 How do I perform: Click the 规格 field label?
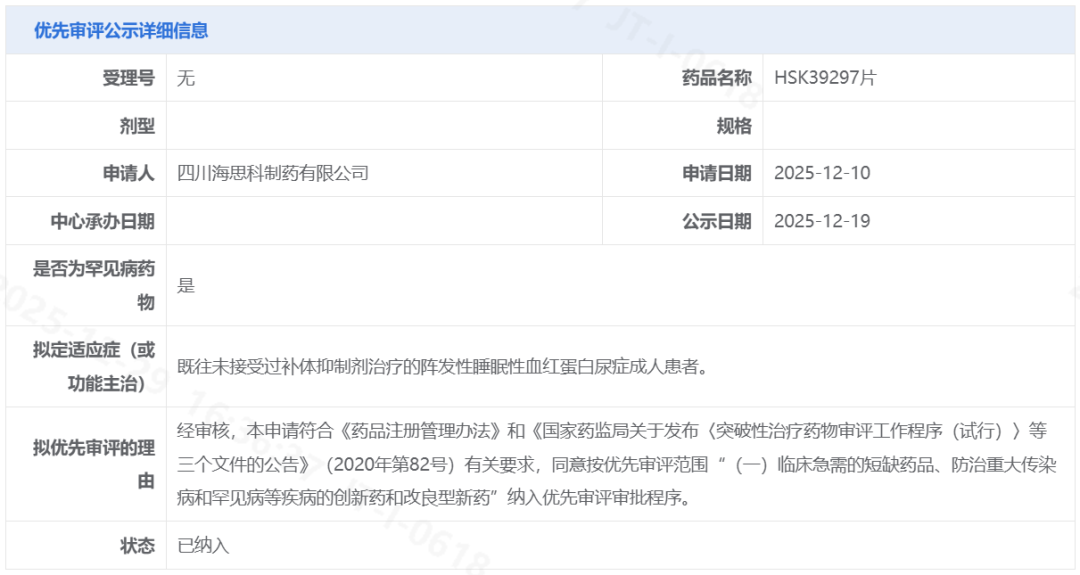coord(734,126)
